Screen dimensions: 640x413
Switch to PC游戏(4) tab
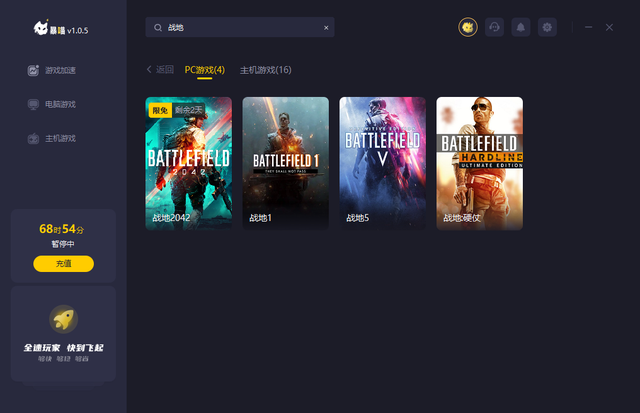point(204,70)
